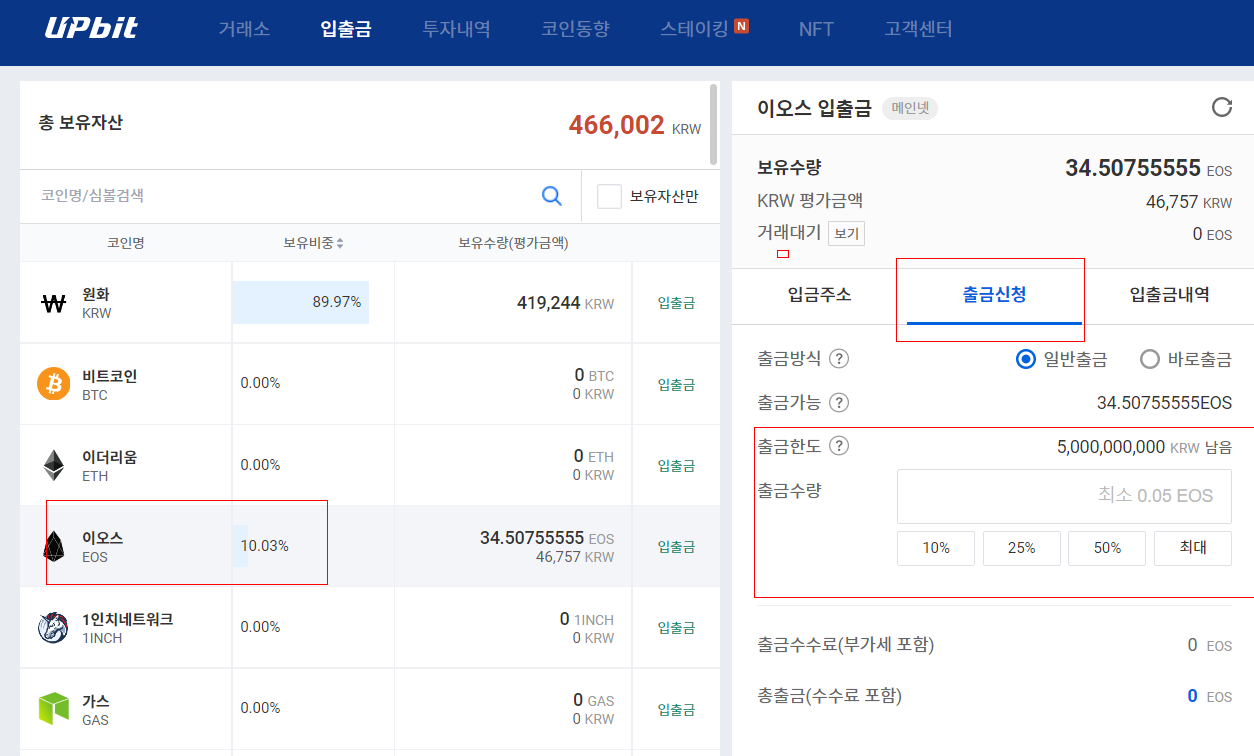
Task: Click the Bitcoin coin icon
Action: click(x=53, y=384)
